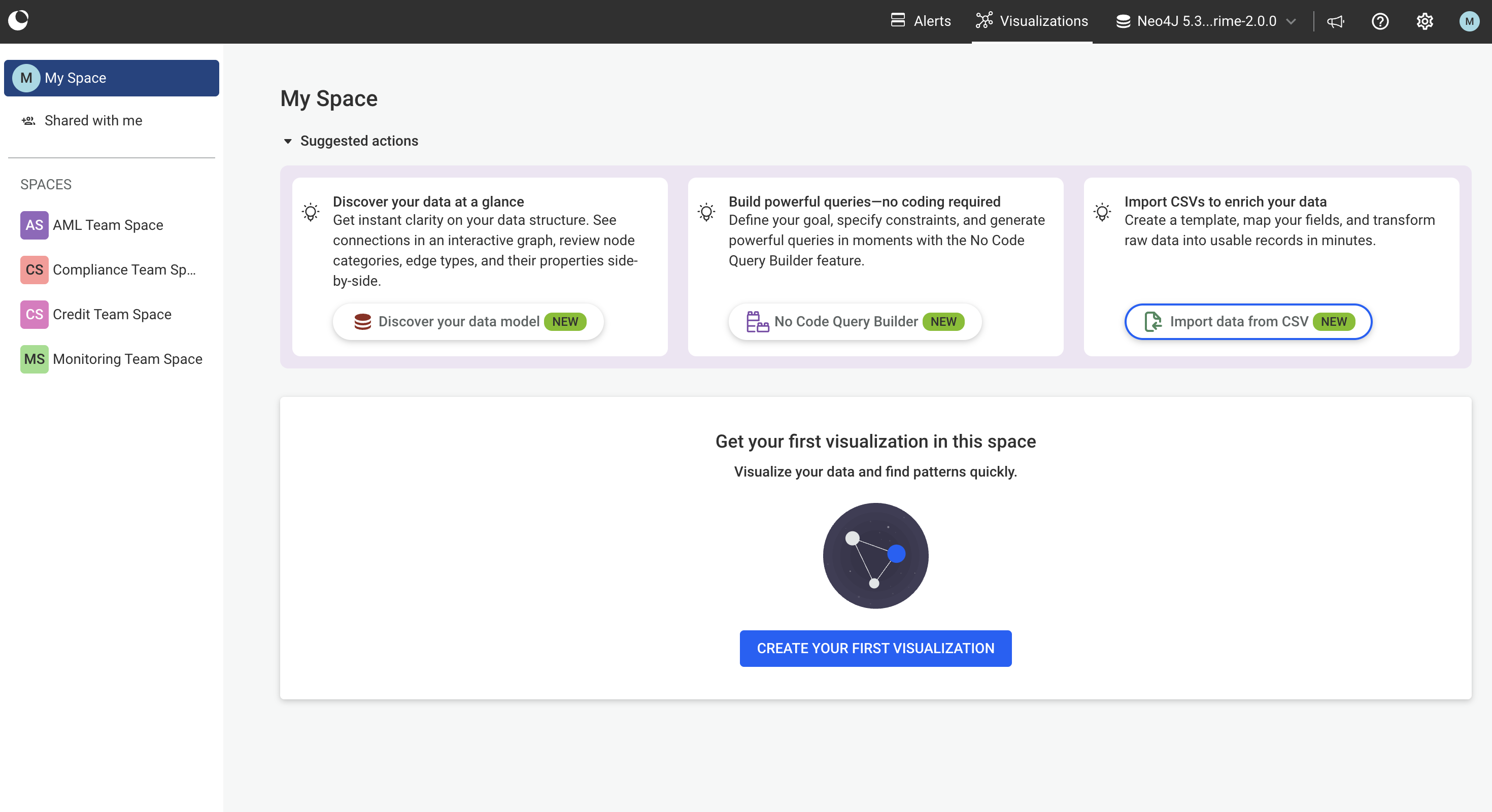Open the Neo4J data source dropdown
Viewport: 1492px width, 812px height.
(1206, 21)
